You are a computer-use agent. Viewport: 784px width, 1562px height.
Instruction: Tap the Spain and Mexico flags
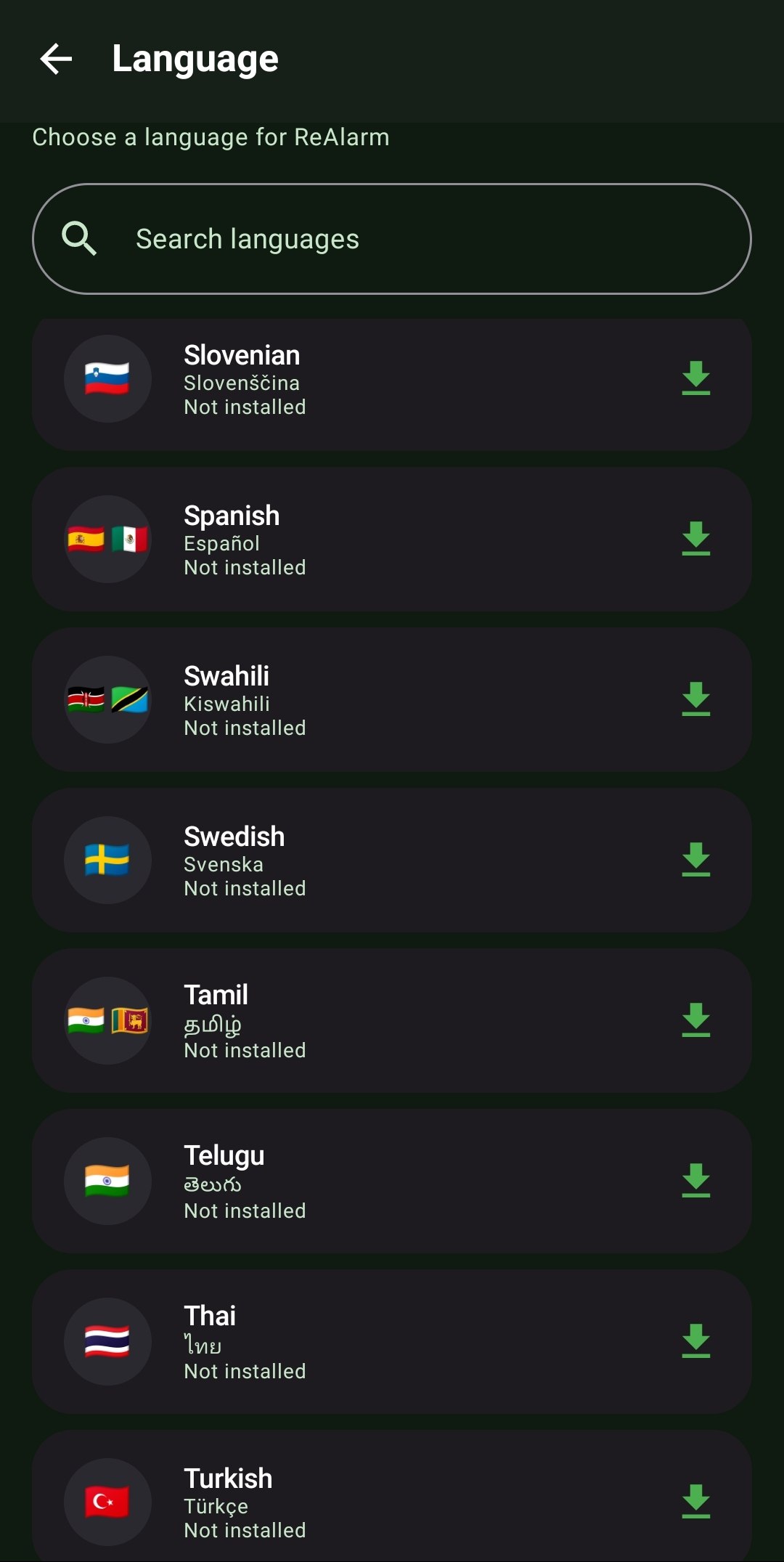tap(107, 539)
